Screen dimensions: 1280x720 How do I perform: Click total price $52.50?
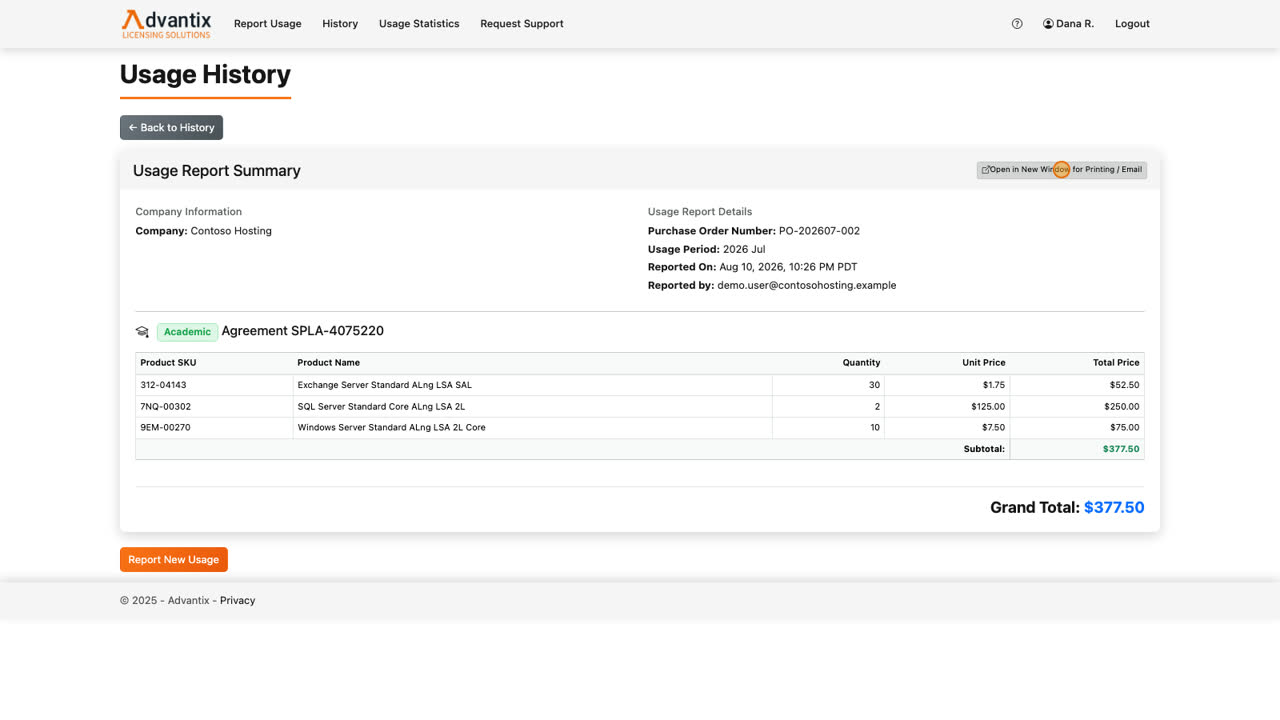click(x=1124, y=385)
